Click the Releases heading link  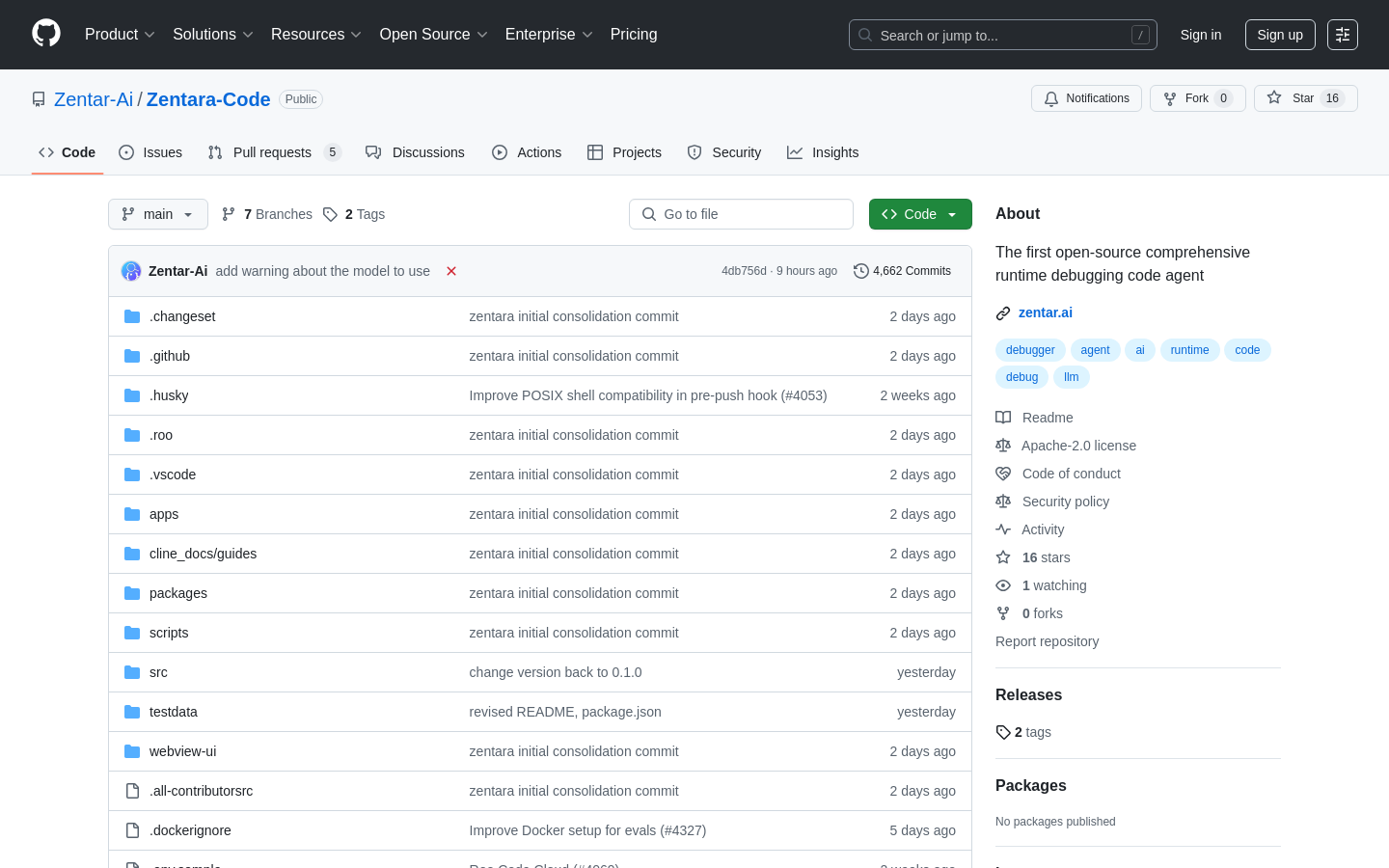click(1028, 694)
